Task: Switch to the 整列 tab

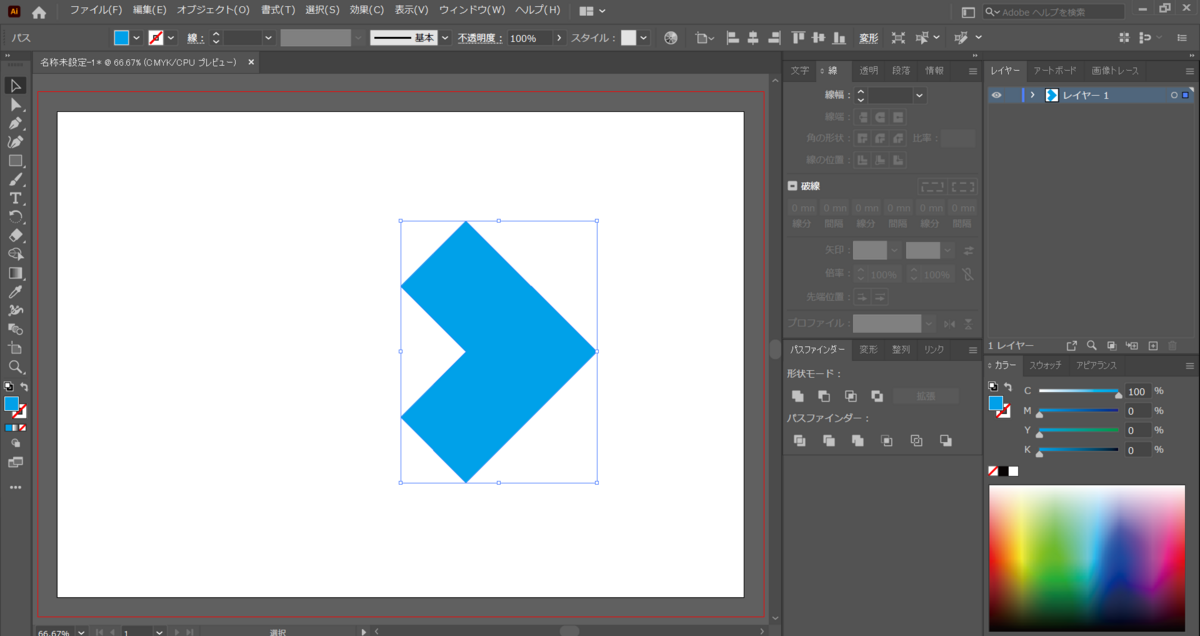Action: point(901,350)
